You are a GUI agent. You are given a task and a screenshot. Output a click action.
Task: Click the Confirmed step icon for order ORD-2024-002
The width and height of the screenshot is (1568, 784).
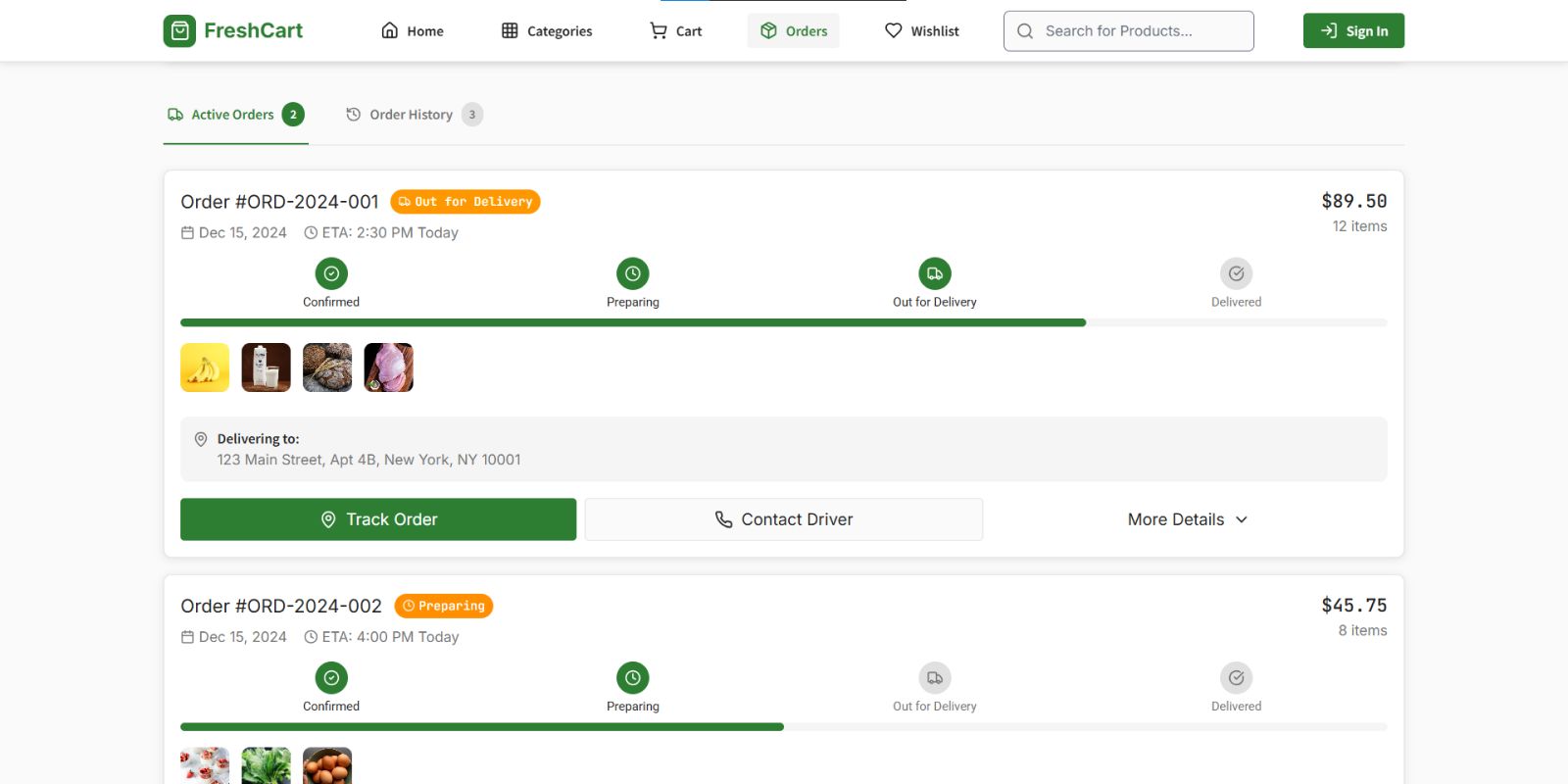(331, 678)
